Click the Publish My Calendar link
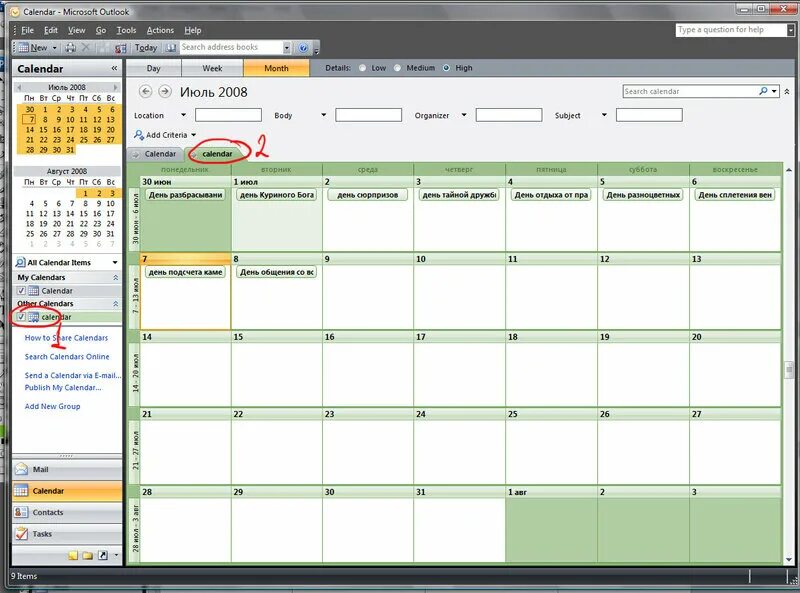 coord(63,387)
